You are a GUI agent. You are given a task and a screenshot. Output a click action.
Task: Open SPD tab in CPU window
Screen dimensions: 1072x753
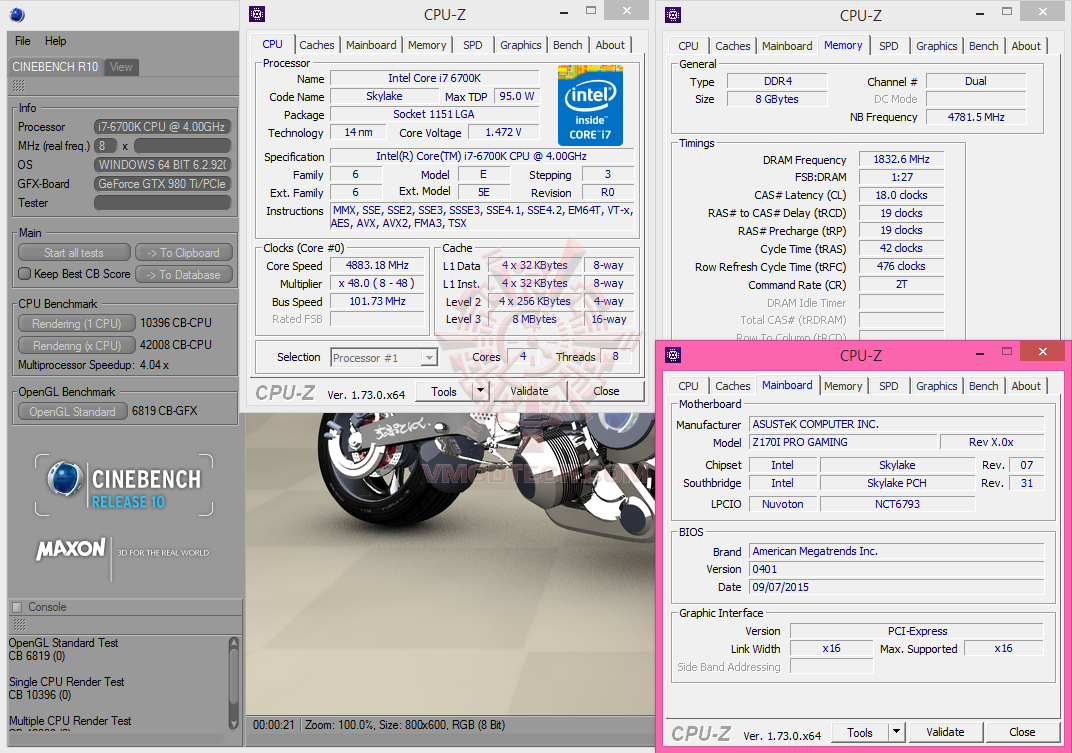(472, 45)
